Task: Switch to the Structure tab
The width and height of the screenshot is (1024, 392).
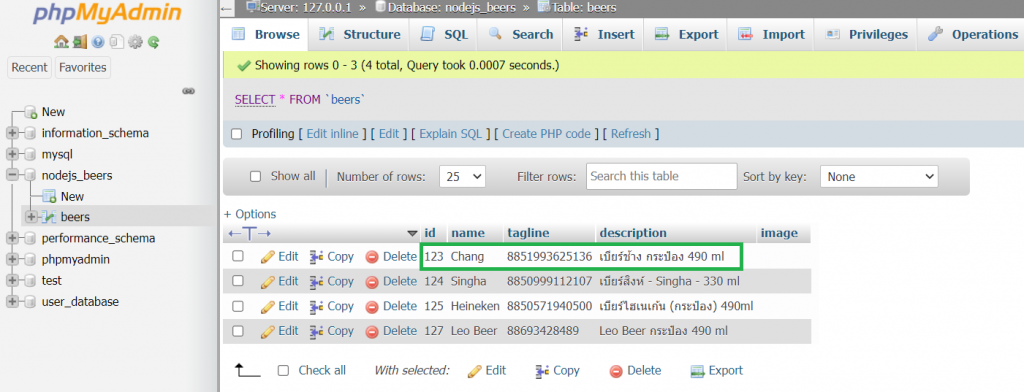Action: tap(359, 35)
